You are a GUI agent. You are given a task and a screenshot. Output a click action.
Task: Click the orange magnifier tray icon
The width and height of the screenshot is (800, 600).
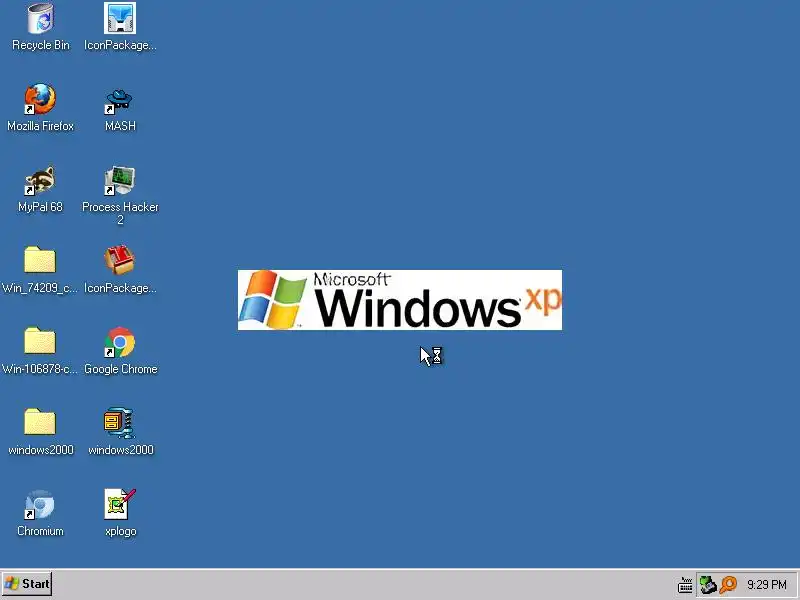point(729,585)
